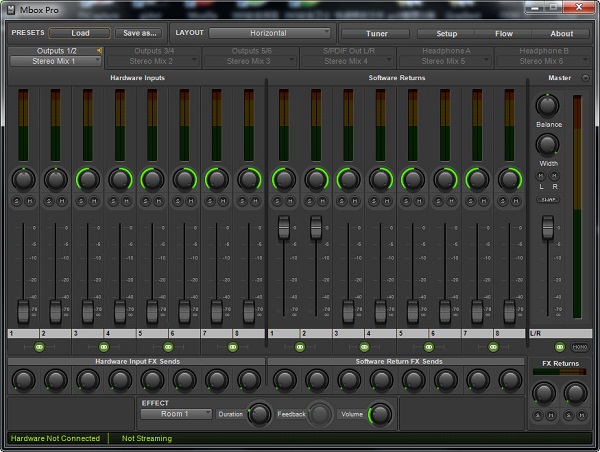Toggle the Master Swap button

point(548,199)
